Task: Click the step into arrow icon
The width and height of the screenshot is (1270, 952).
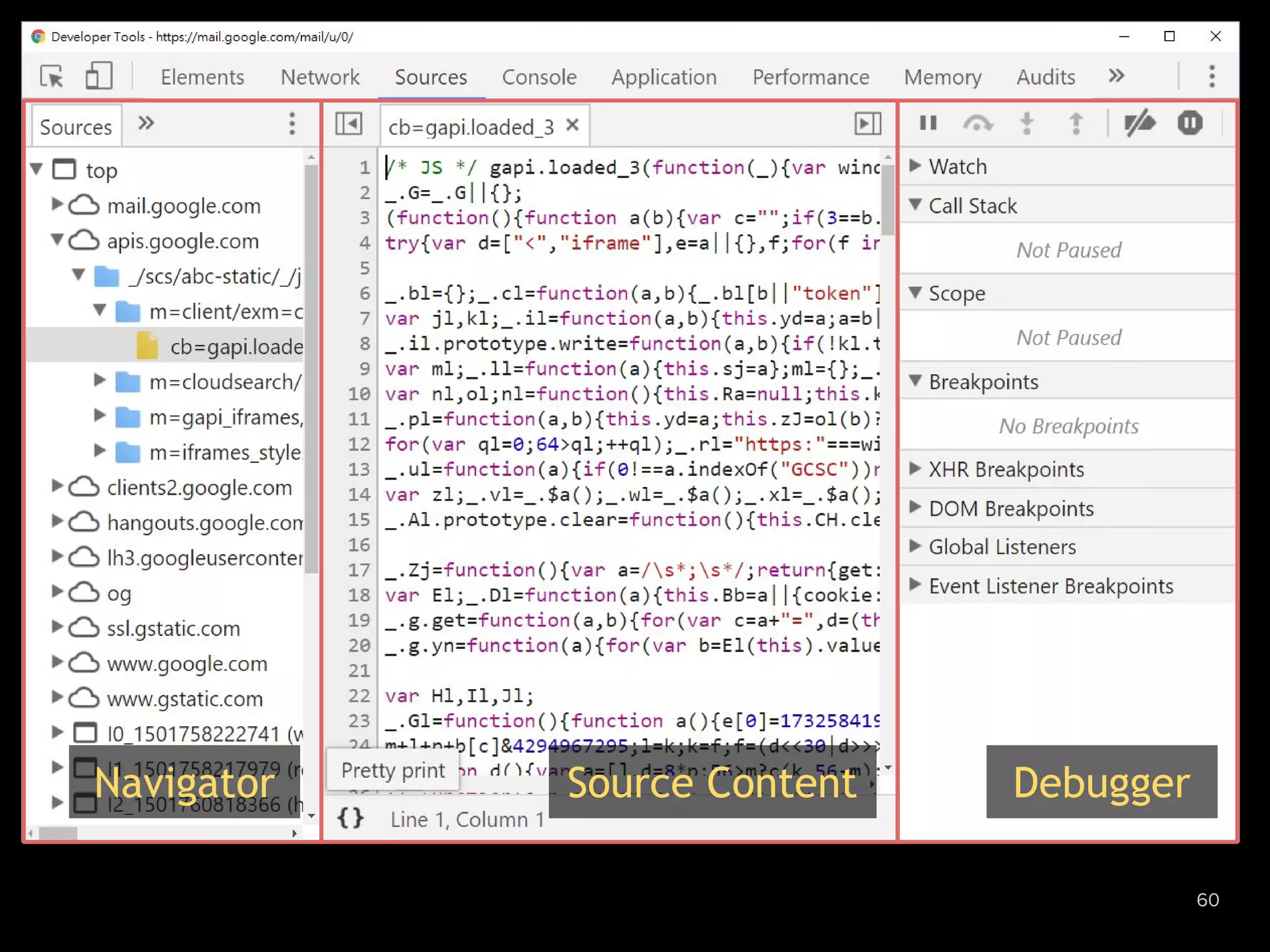Action: (x=1027, y=123)
